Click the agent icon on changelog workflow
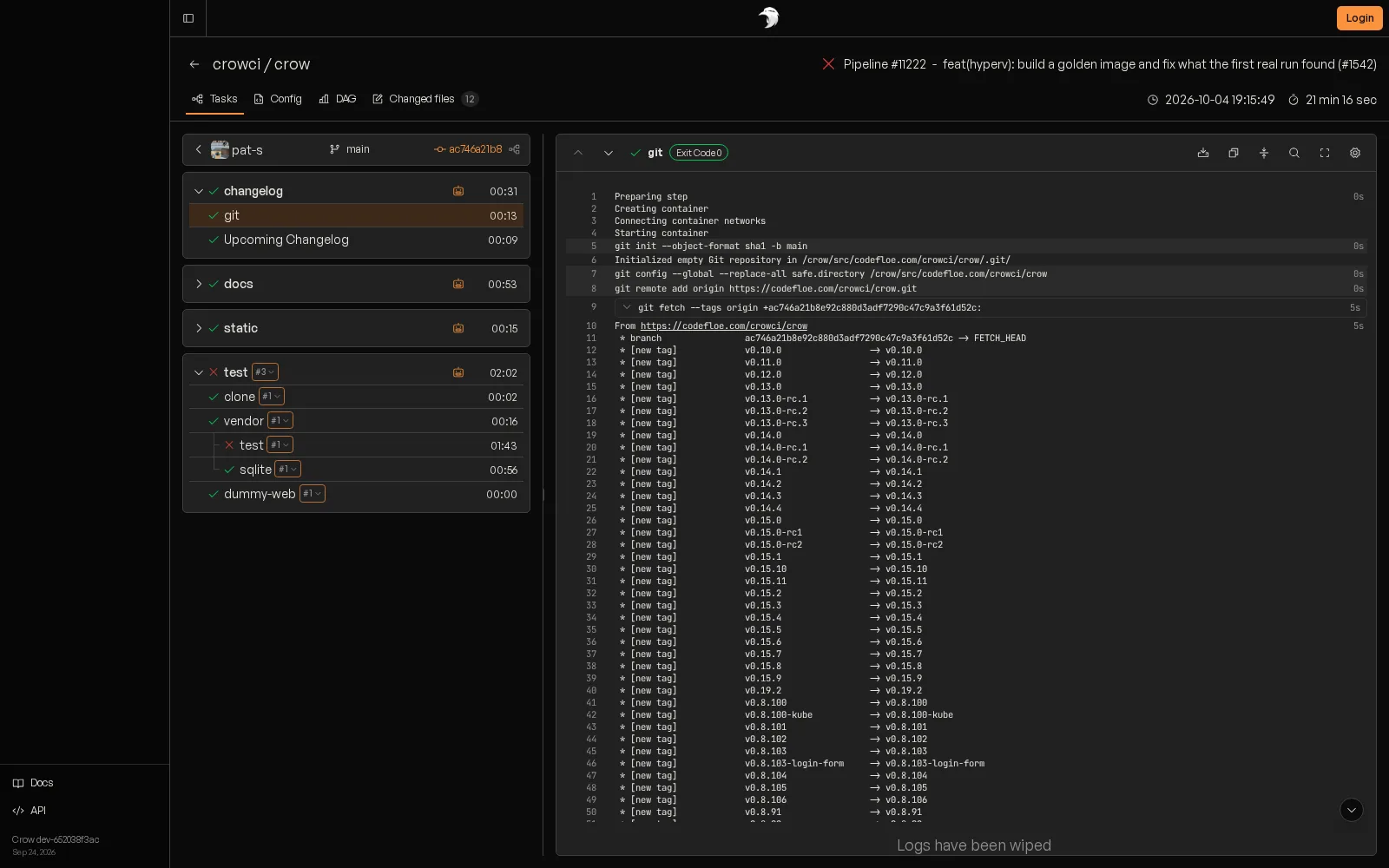The width and height of the screenshot is (1389, 868). click(458, 191)
